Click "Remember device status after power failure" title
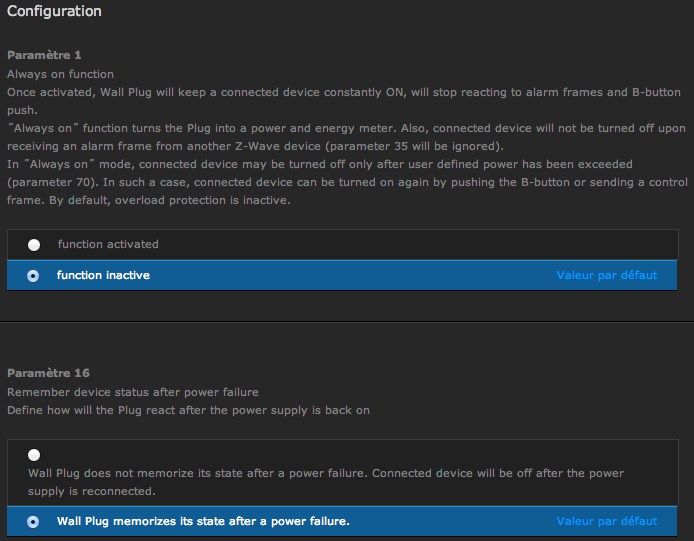This screenshot has width=694, height=541. [x=133, y=393]
